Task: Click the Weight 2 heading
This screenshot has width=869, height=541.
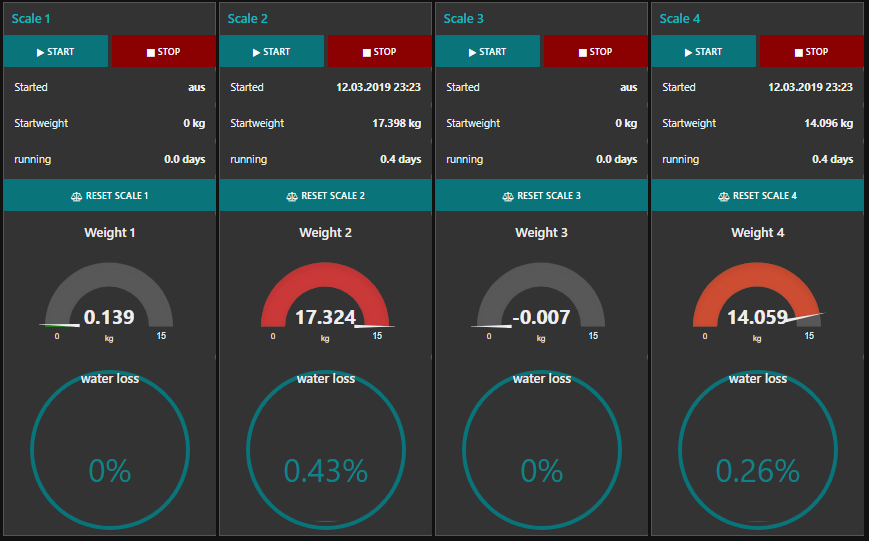Action: point(325,233)
